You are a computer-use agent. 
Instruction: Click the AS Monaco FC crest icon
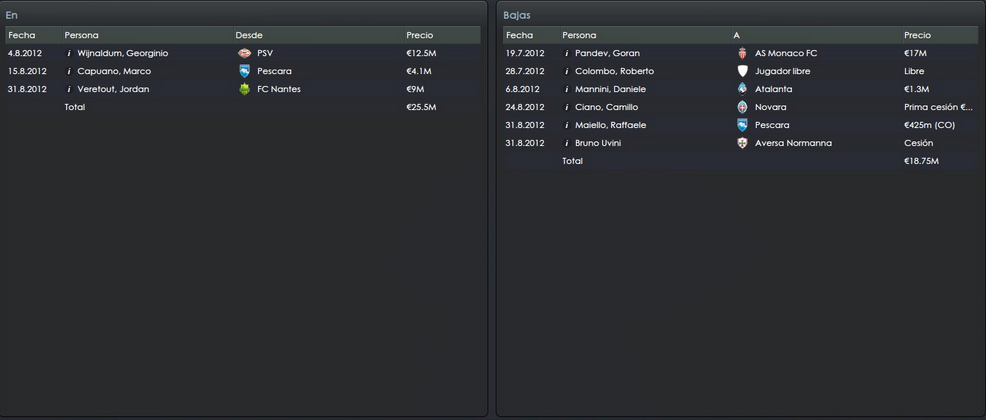coord(743,53)
